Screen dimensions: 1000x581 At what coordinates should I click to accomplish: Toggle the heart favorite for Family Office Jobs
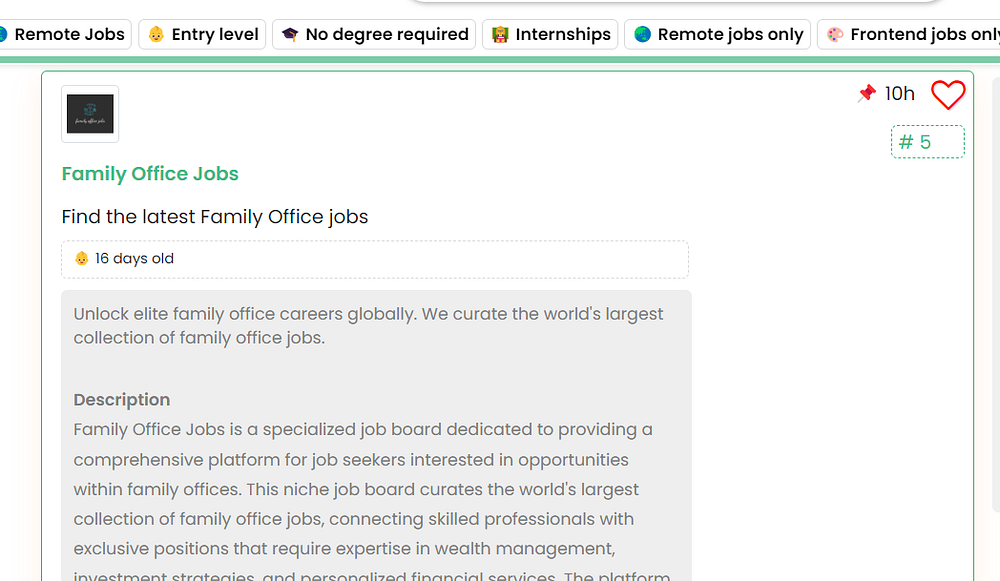(x=948, y=95)
